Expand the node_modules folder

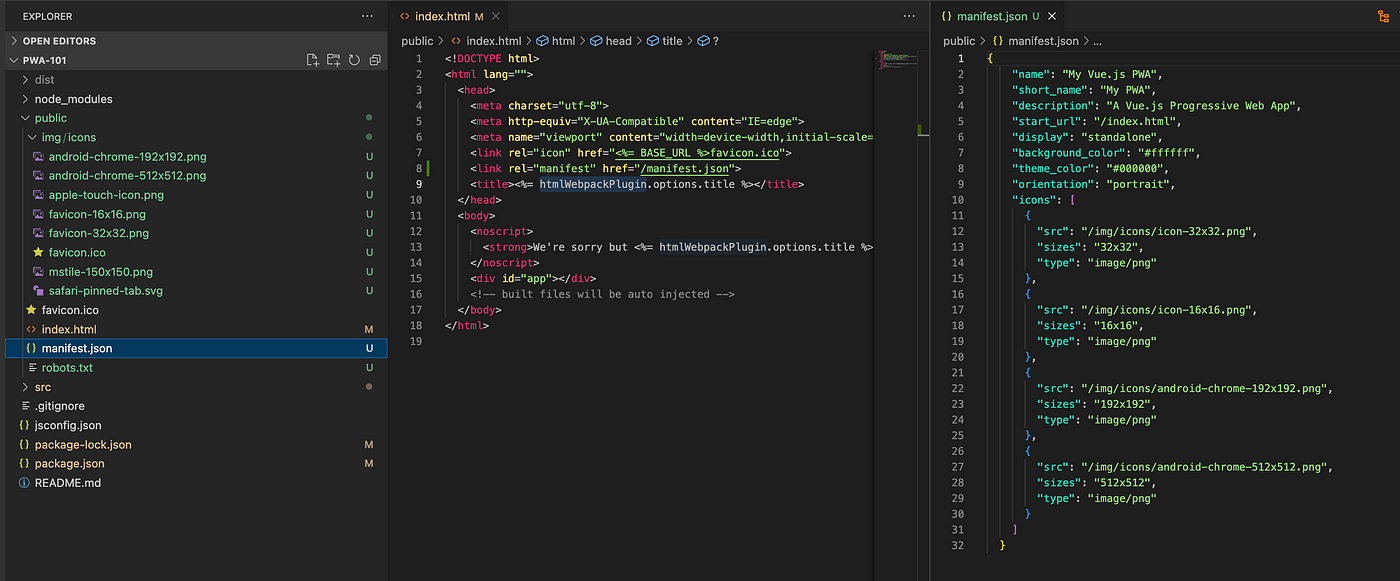point(73,99)
